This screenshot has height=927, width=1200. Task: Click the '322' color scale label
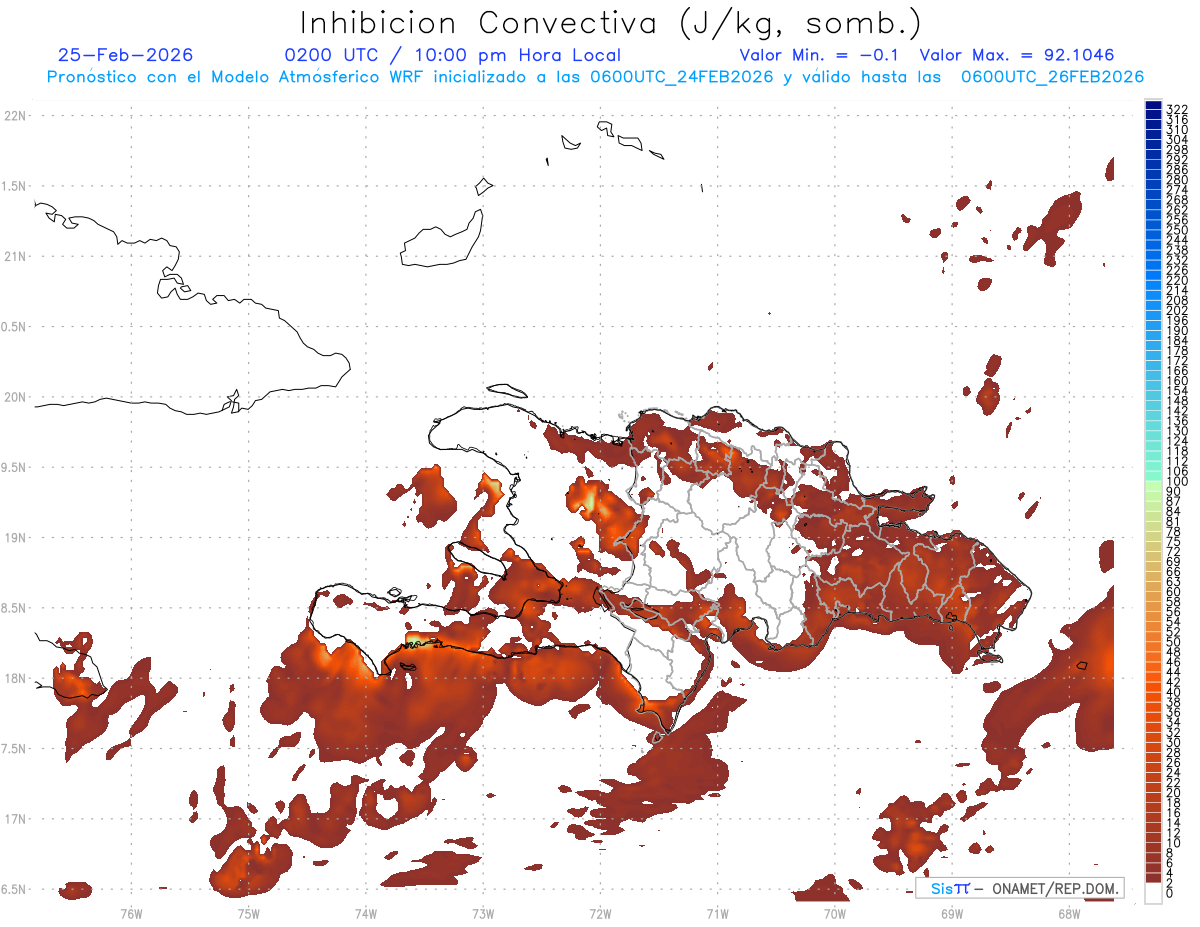tap(1177, 108)
